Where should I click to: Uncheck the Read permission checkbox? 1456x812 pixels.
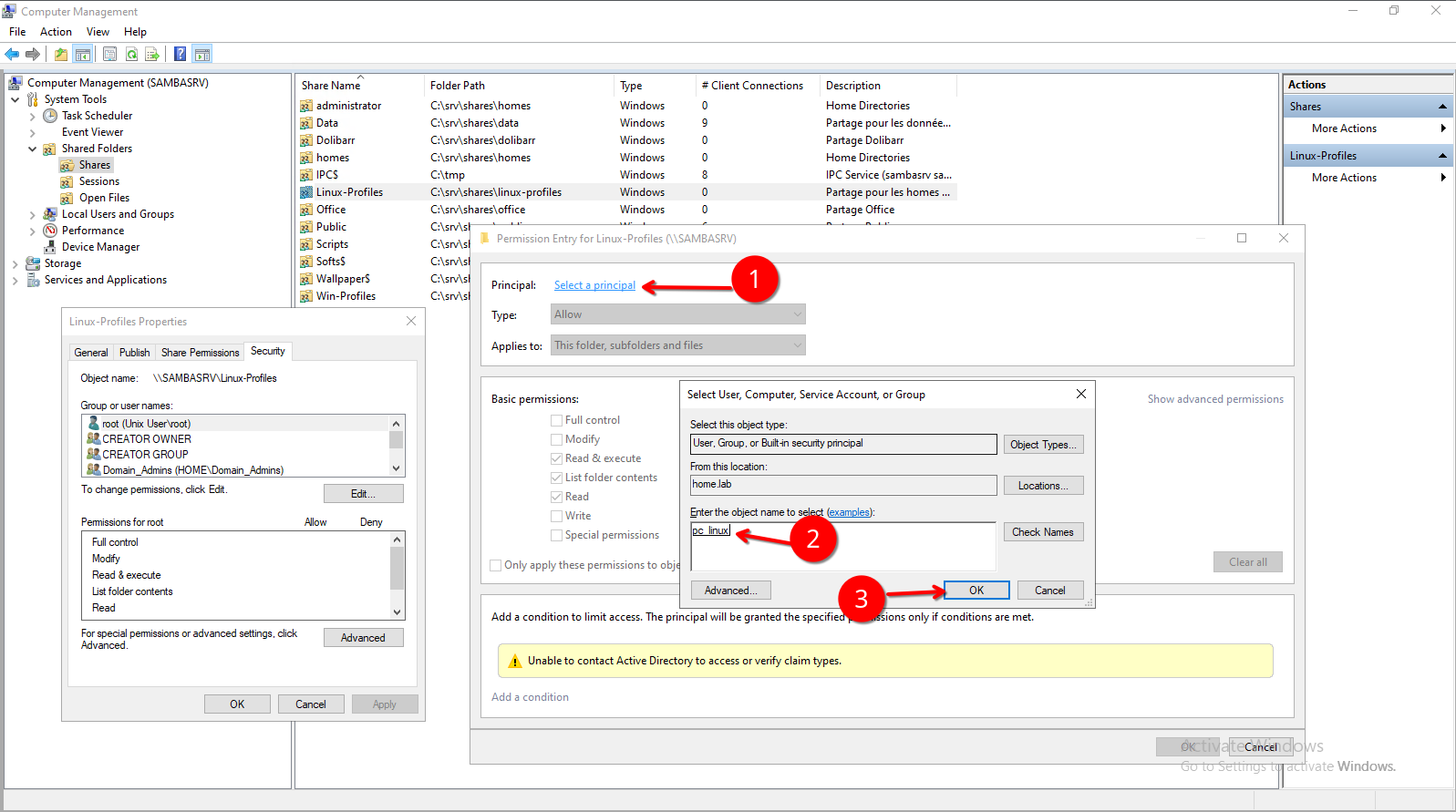coord(556,497)
